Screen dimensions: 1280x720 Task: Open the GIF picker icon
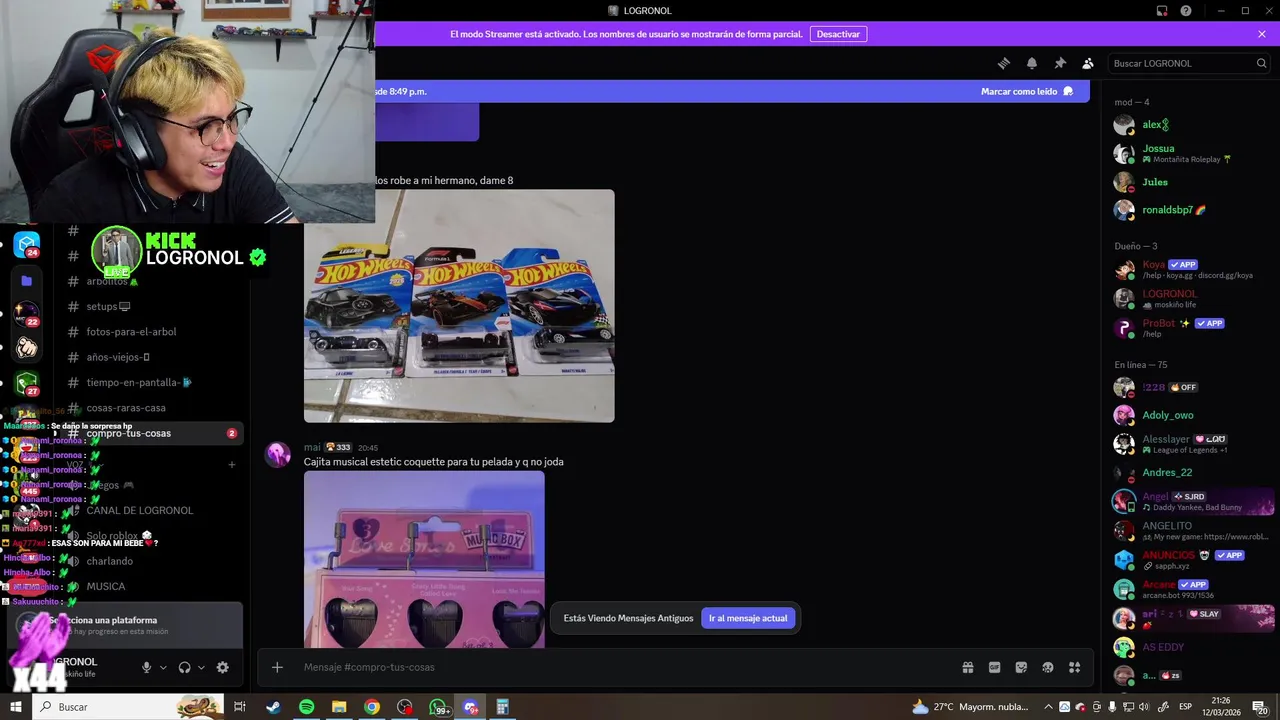coord(995,667)
